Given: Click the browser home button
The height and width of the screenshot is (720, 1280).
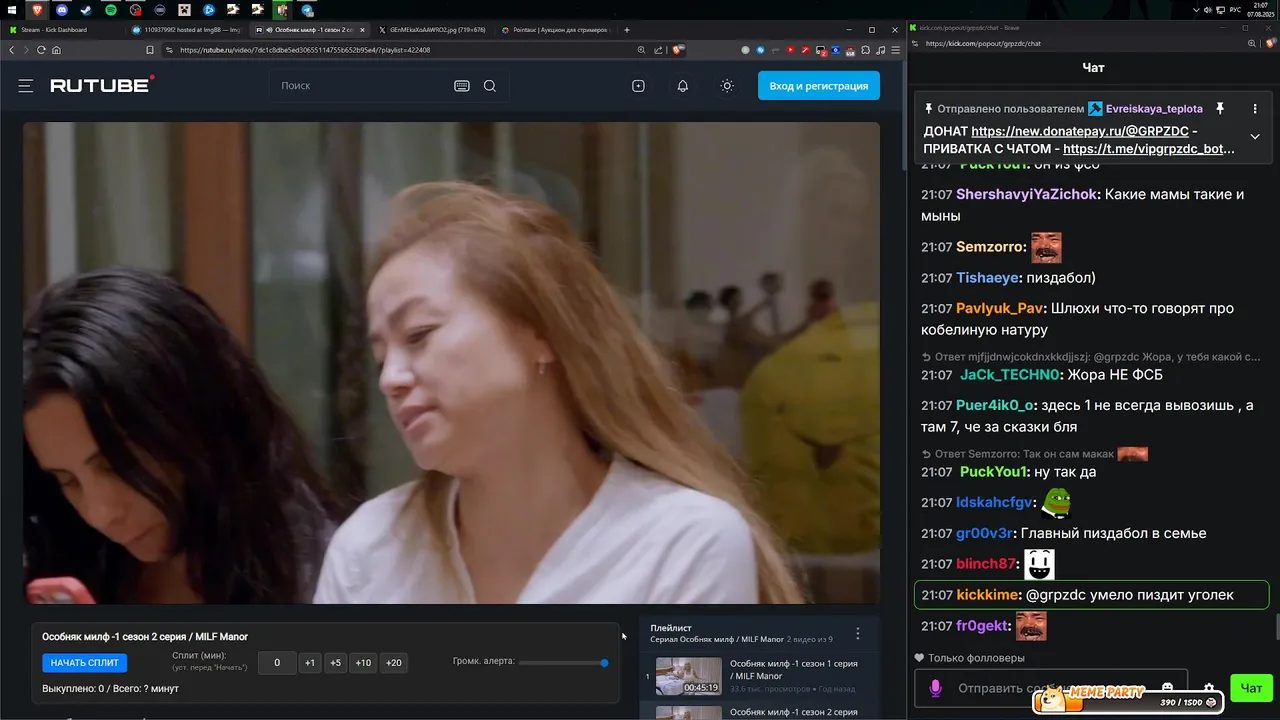Looking at the screenshot, I should 56,50.
